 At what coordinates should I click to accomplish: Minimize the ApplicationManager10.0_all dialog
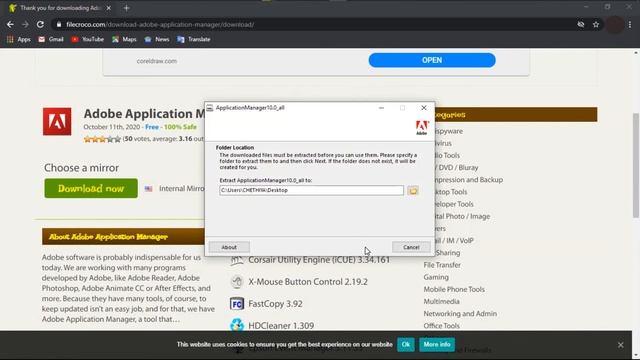[381, 108]
